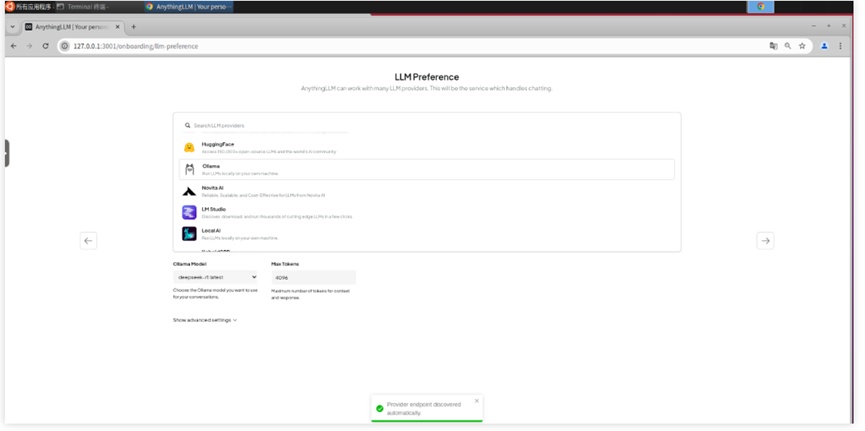
Task: Bookmark this page with the star icon
Action: (x=802, y=46)
